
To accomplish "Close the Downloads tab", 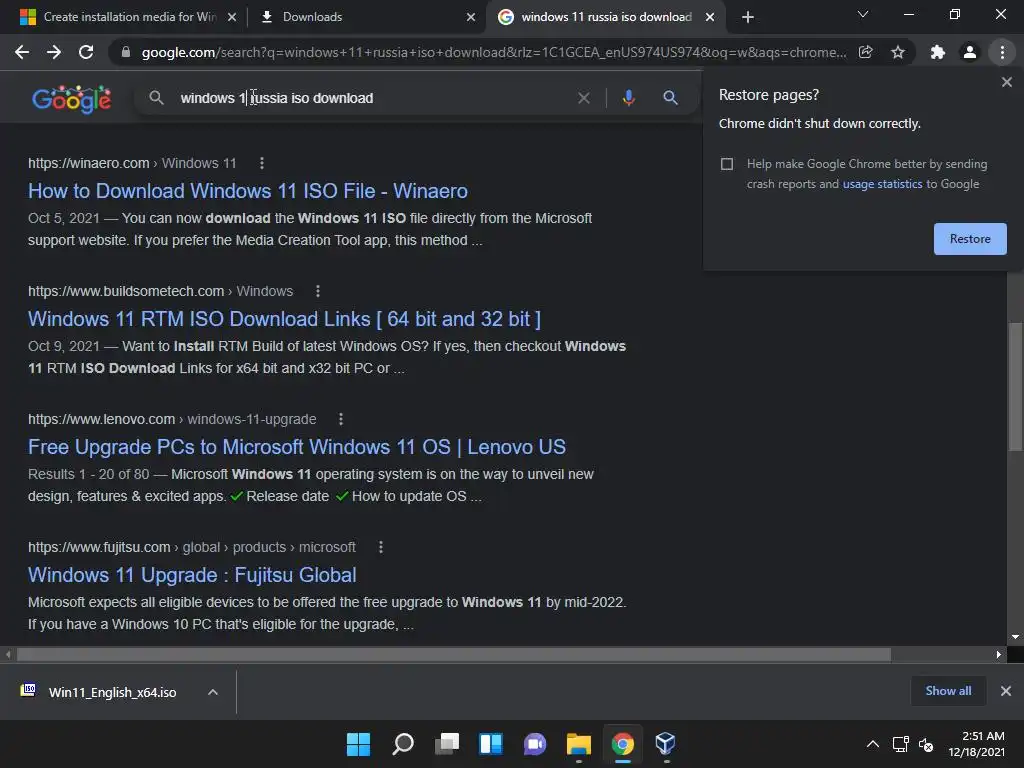I will pos(471,18).
